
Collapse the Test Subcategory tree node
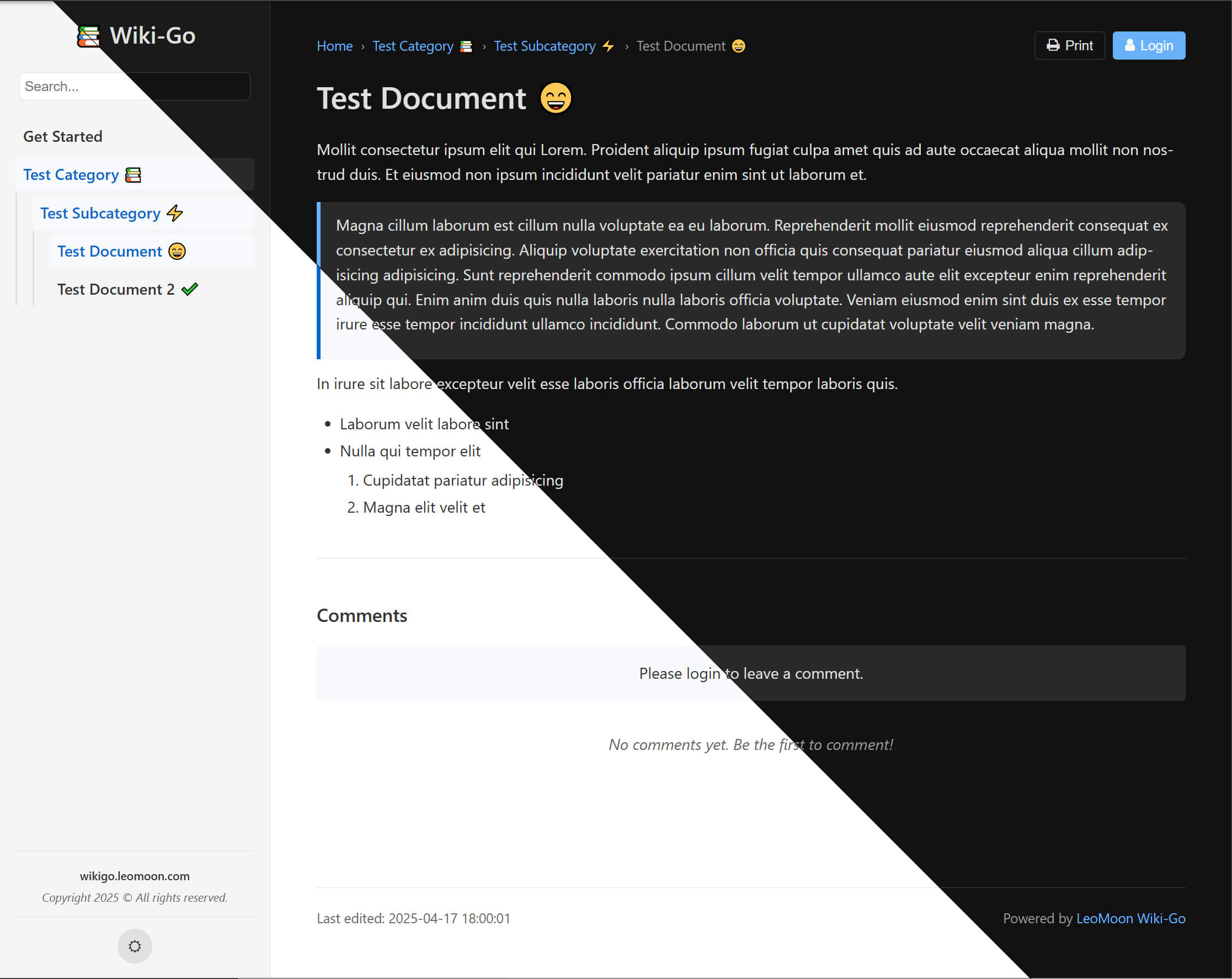[100, 213]
